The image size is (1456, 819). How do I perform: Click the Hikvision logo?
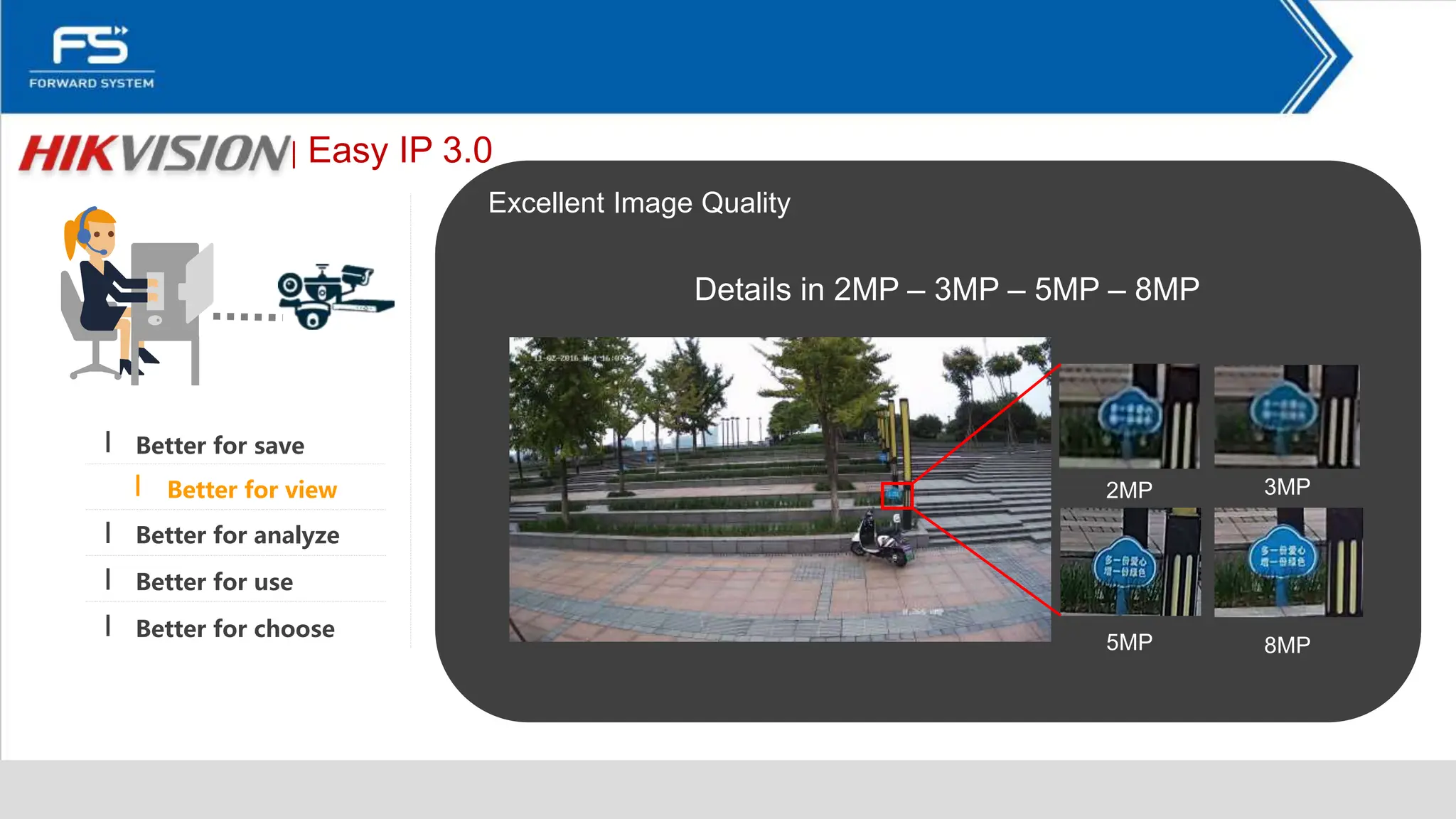click(154, 153)
